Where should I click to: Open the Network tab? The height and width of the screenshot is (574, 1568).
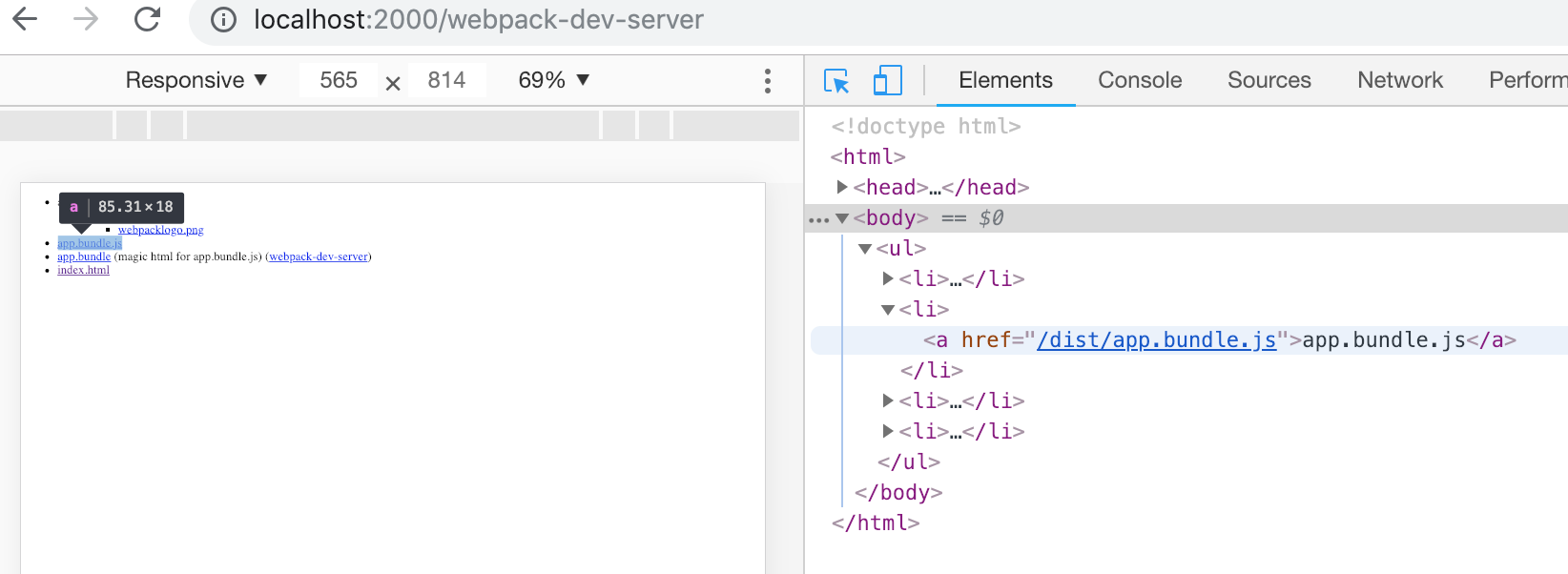[1399, 80]
